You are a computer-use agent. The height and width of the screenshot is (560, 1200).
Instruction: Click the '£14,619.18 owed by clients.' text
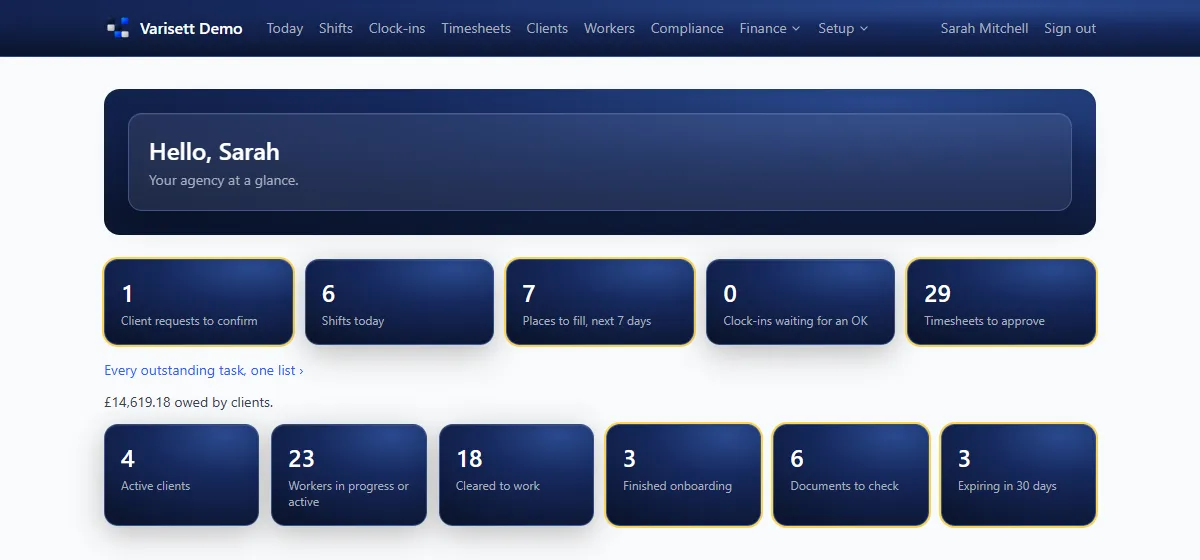189,402
